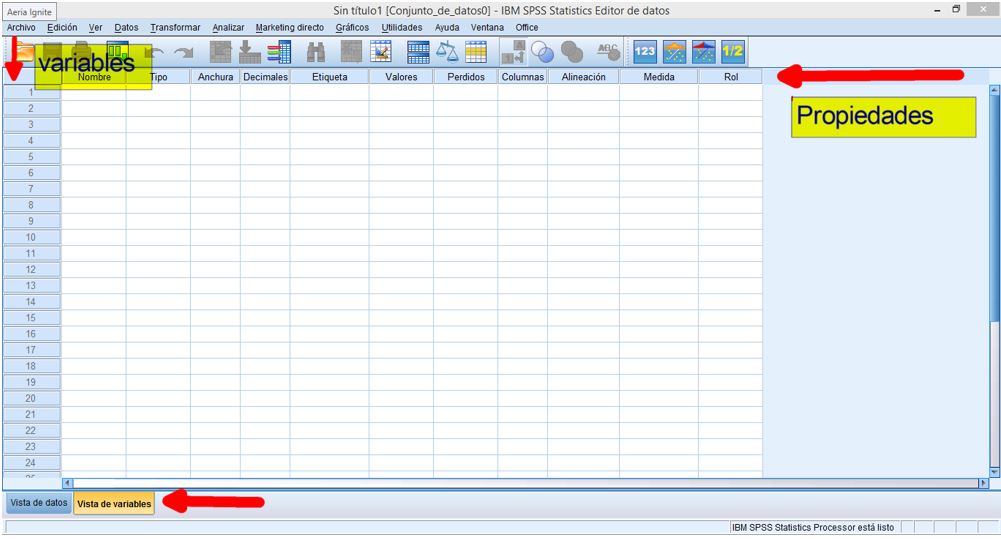Click the Valores column header
The width and height of the screenshot is (1001, 539).
coord(401,77)
